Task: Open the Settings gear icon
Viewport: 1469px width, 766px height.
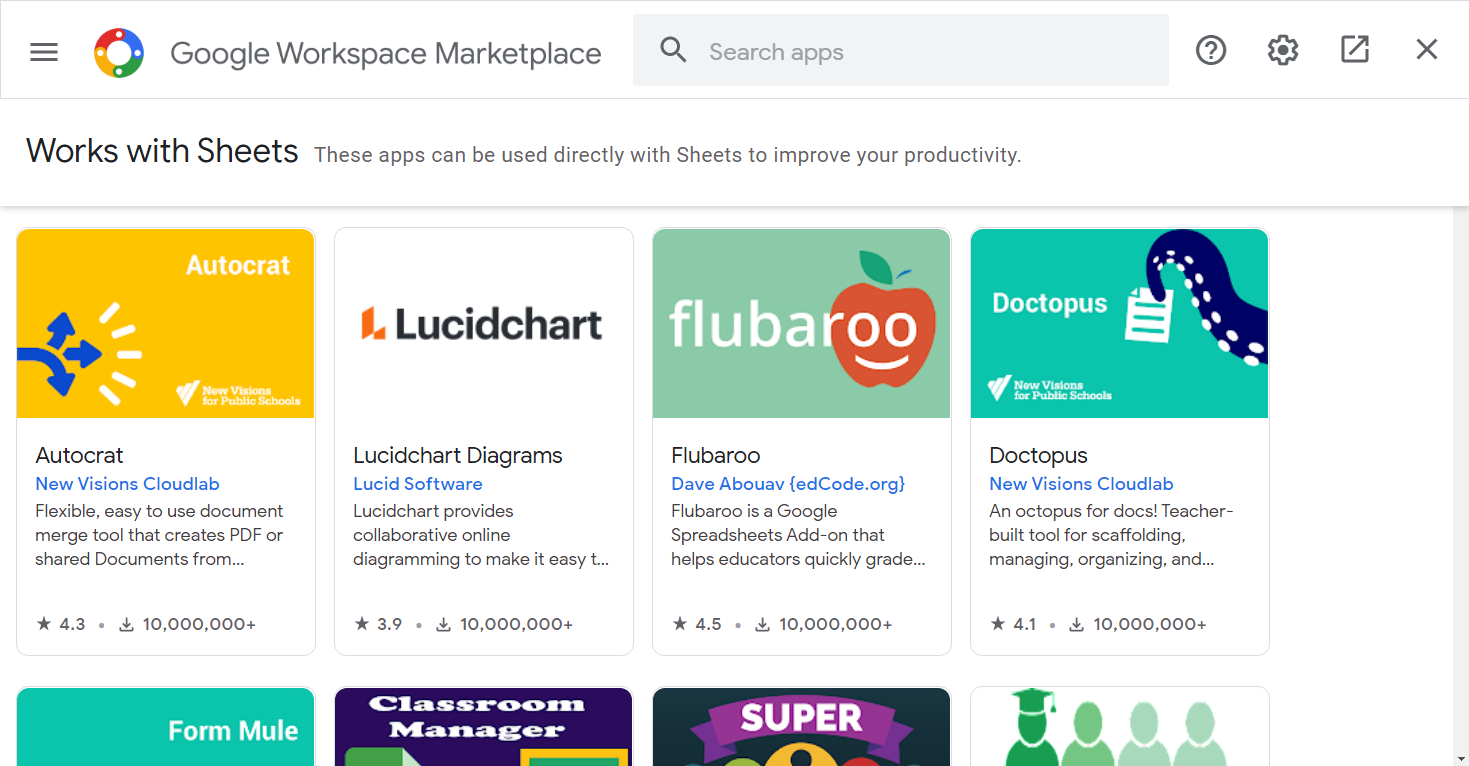Action: 1283,50
